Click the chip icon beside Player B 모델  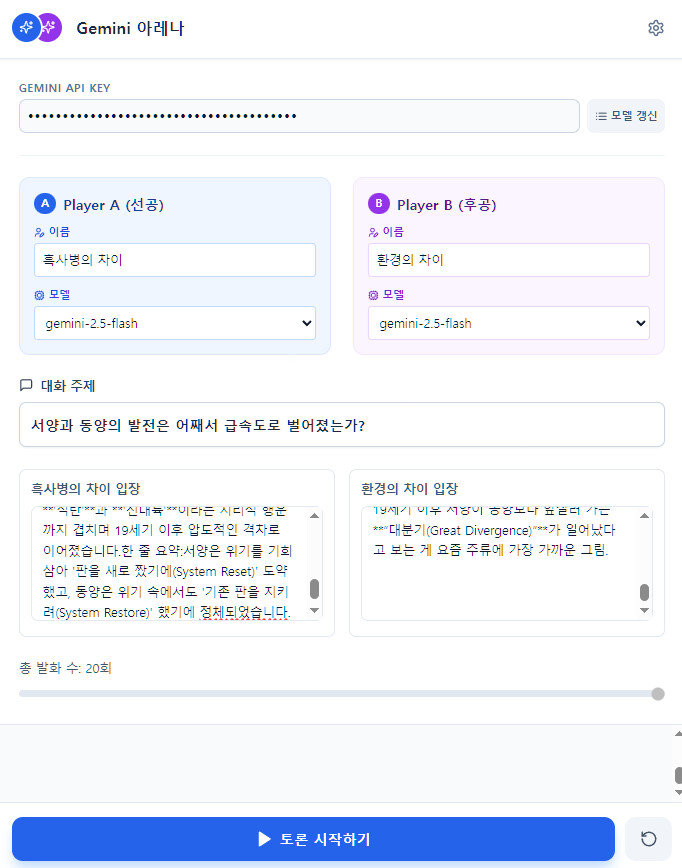tap(373, 295)
